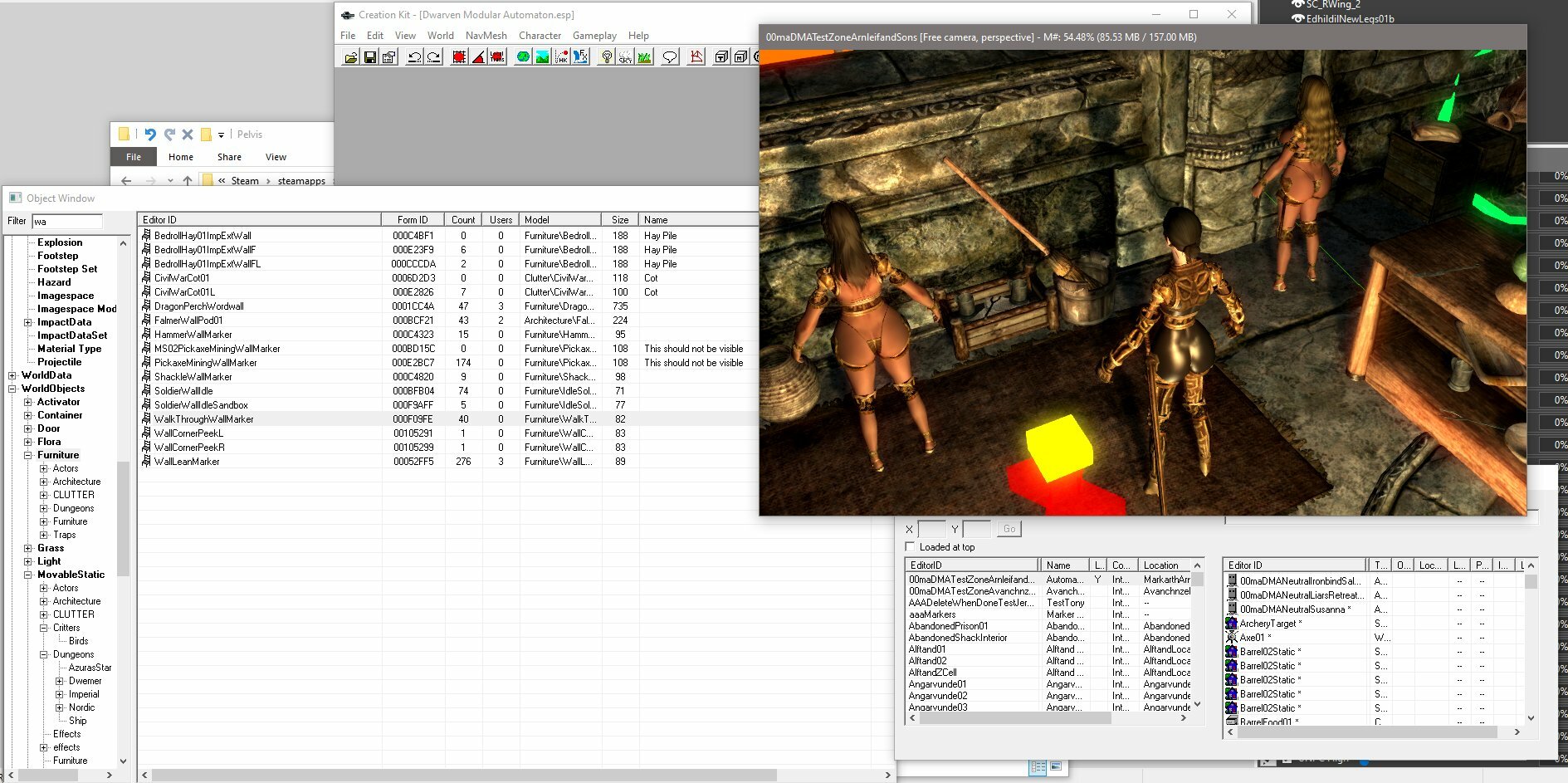The height and width of the screenshot is (783, 1568).
Task: Open the File menu in Creation Kit
Action: click(x=348, y=36)
